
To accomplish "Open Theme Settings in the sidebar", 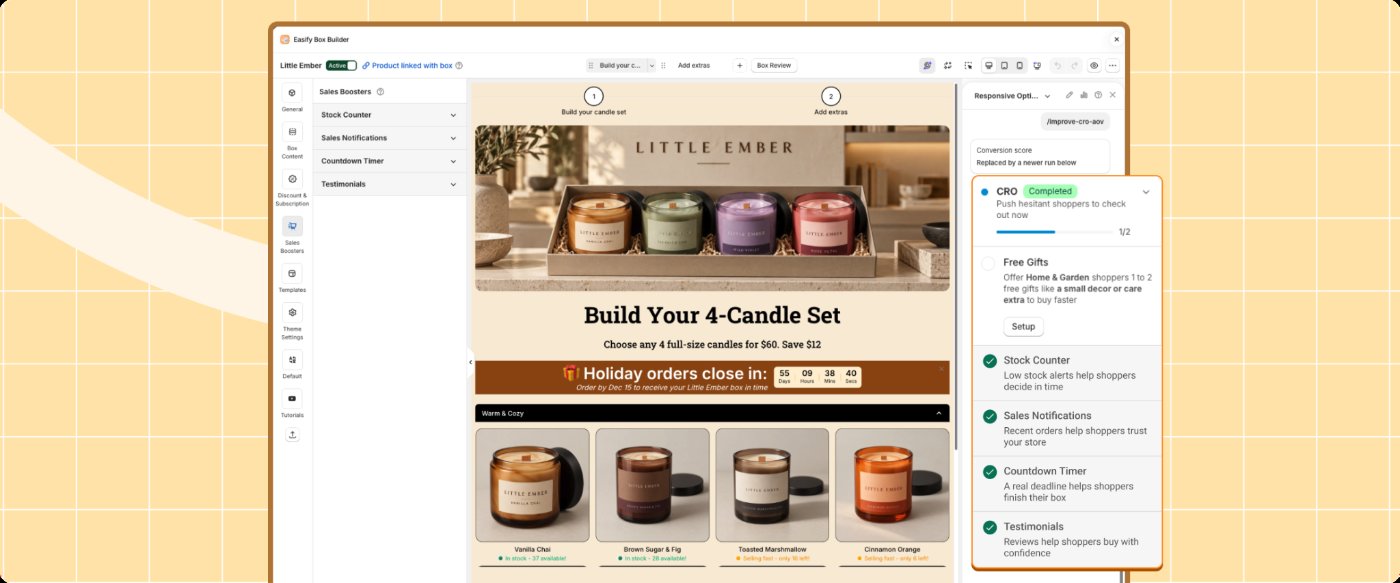I will tap(292, 321).
